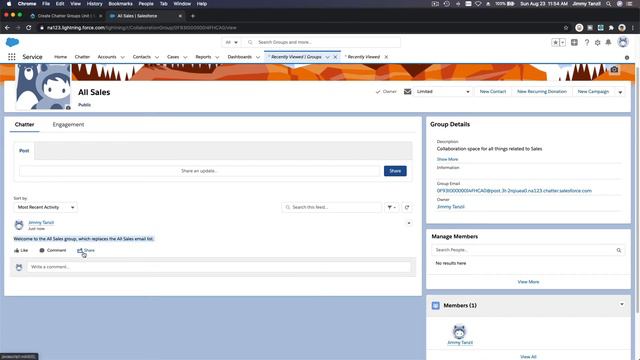This screenshot has width=640, height=360.
Task: Open the Apple menu
Action: pos(9,4)
